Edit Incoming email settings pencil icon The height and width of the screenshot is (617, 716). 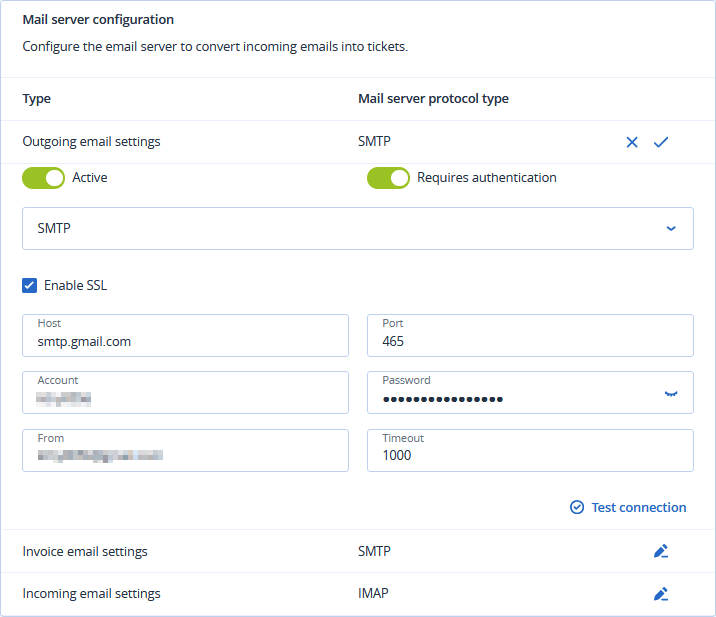pos(661,594)
